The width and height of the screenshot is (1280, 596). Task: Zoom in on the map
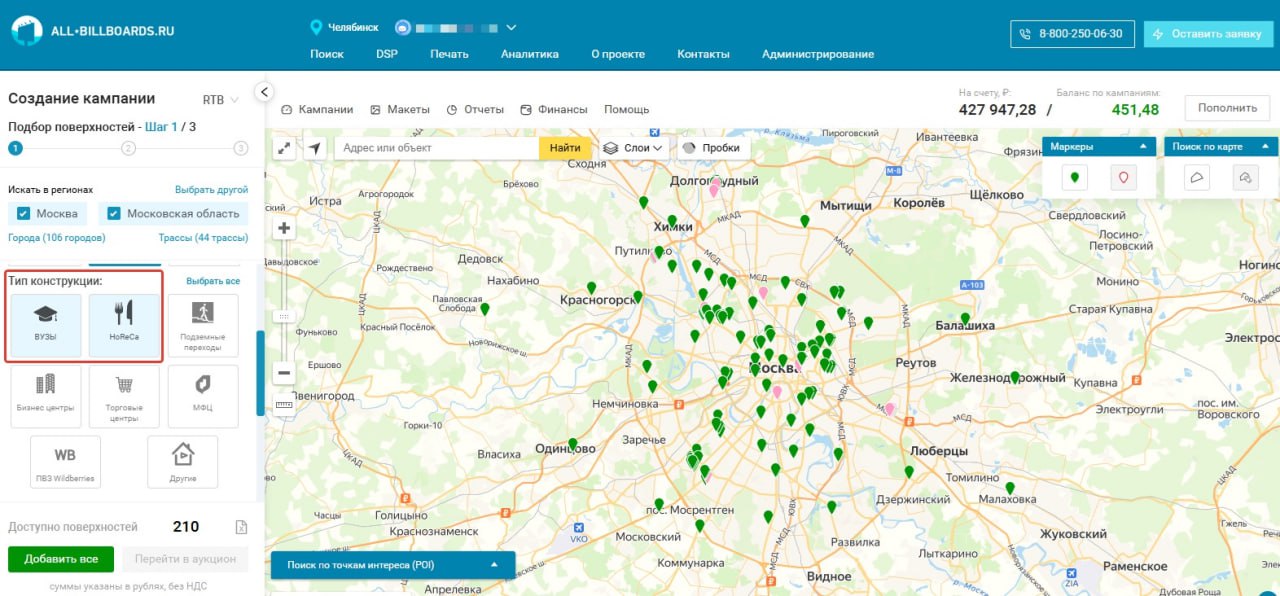pyautogui.click(x=284, y=228)
